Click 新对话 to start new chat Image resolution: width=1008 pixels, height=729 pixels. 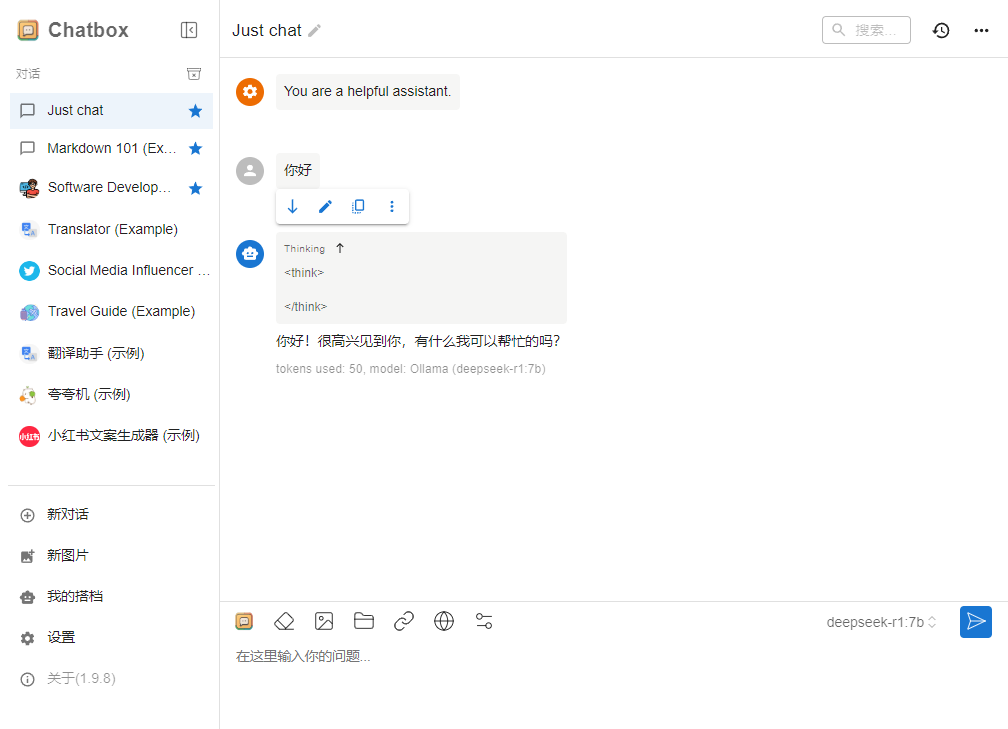tap(67, 514)
